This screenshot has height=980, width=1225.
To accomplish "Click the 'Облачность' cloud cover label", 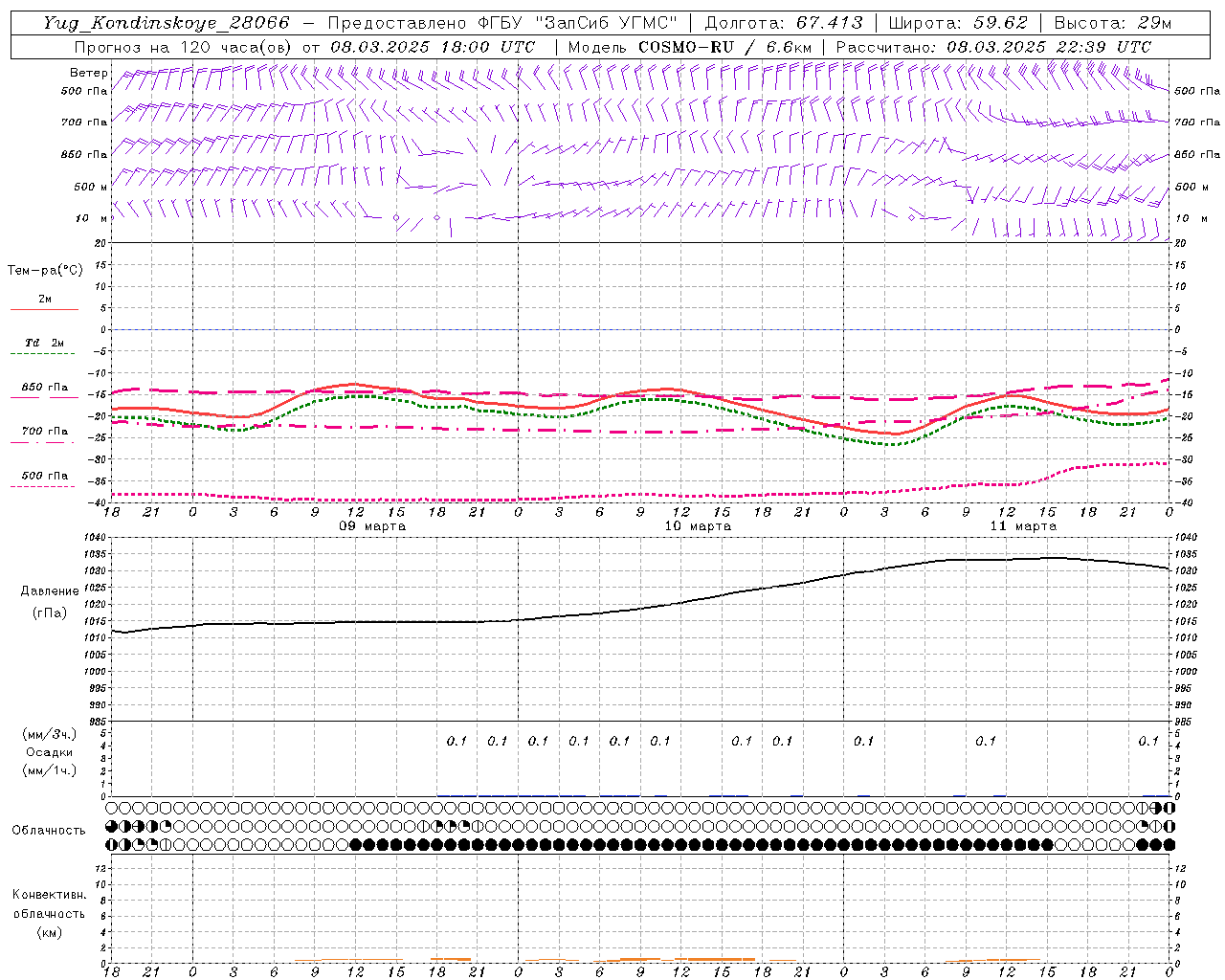I will click(49, 831).
